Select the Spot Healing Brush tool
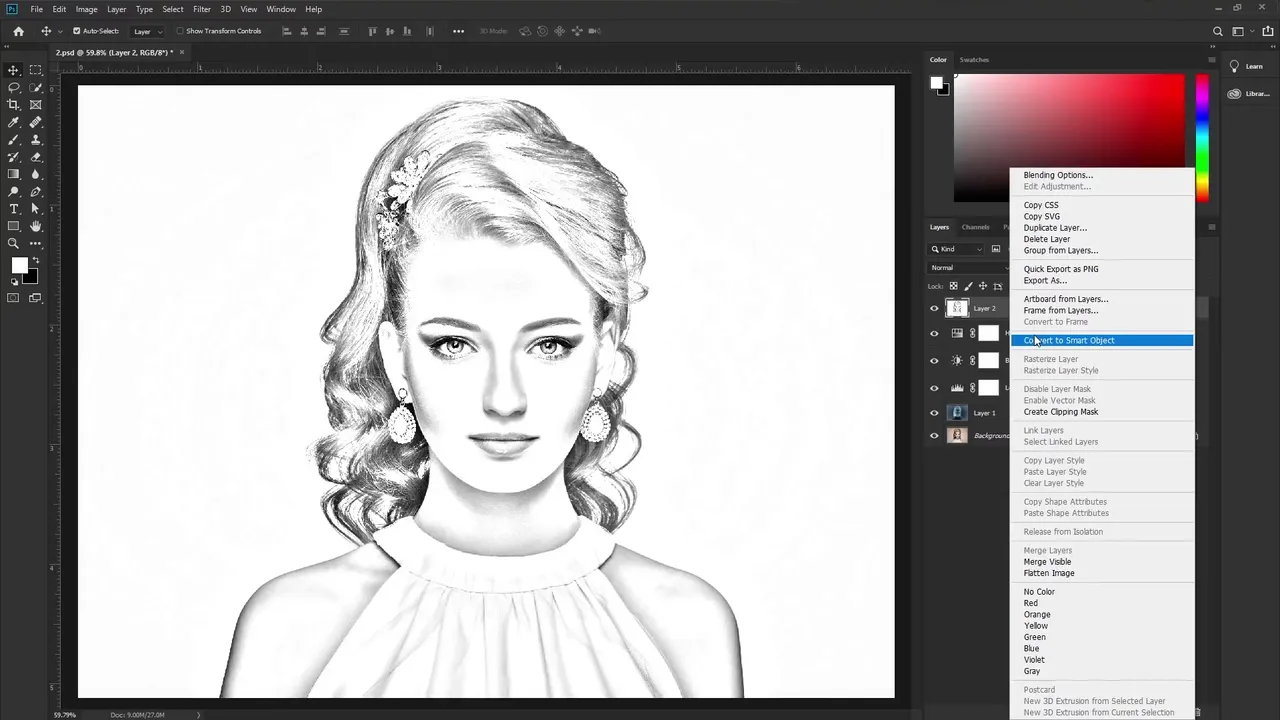This screenshot has height=720, width=1280. pos(36,122)
